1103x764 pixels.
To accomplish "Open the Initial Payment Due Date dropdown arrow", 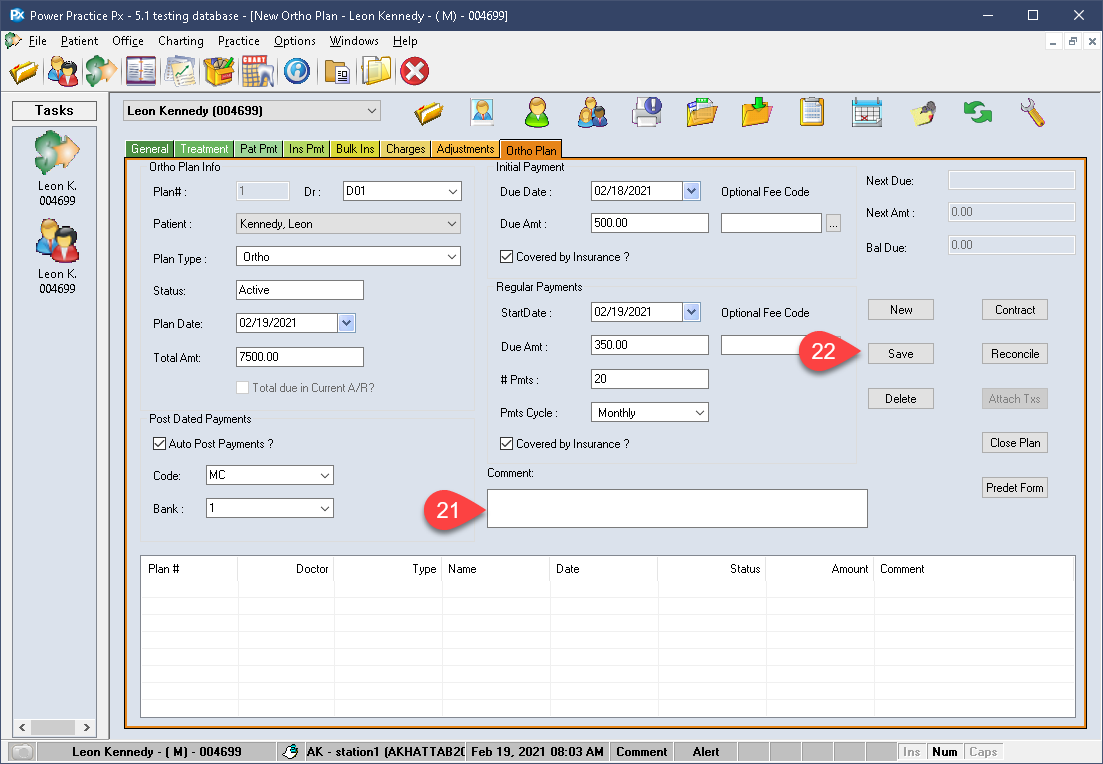I will [x=691, y=191].
